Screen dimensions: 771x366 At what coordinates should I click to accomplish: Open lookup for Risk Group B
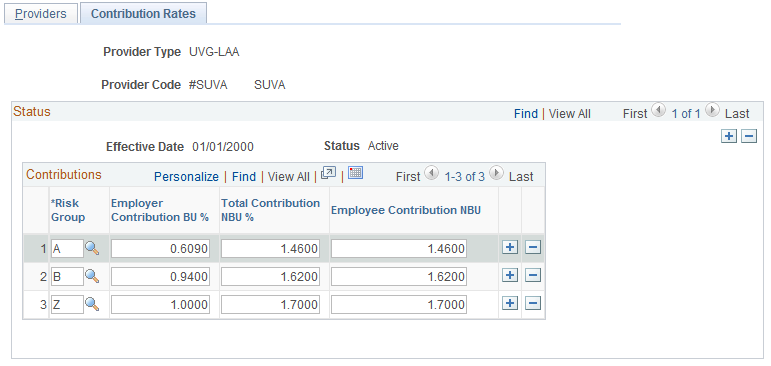pyautogui.click(x=92, y=276)
